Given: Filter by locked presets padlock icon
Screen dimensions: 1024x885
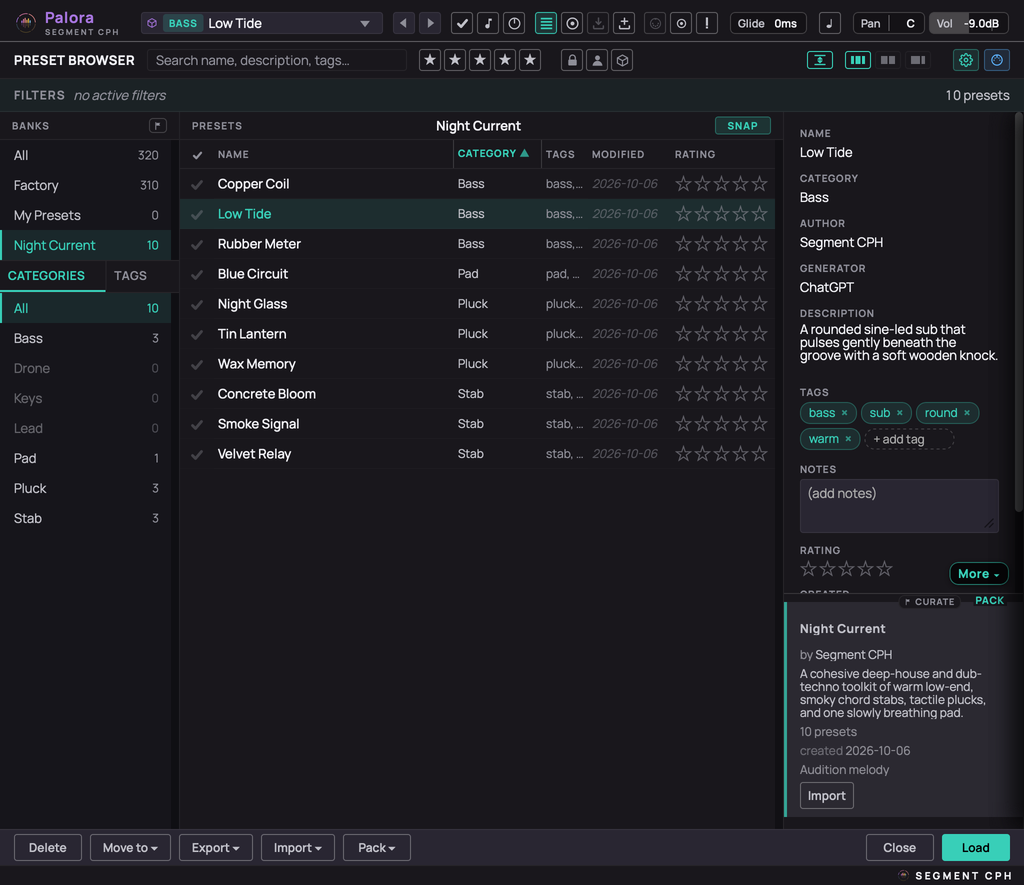Looking at the screenshot, I should pyautogui.click(x=572, y=60).
